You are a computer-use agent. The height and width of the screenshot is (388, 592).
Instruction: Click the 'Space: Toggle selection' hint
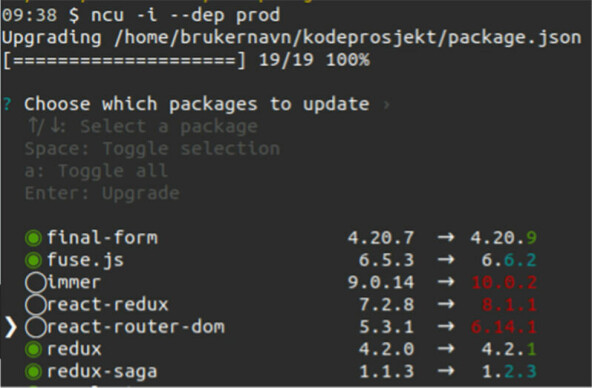click(152, 149)
